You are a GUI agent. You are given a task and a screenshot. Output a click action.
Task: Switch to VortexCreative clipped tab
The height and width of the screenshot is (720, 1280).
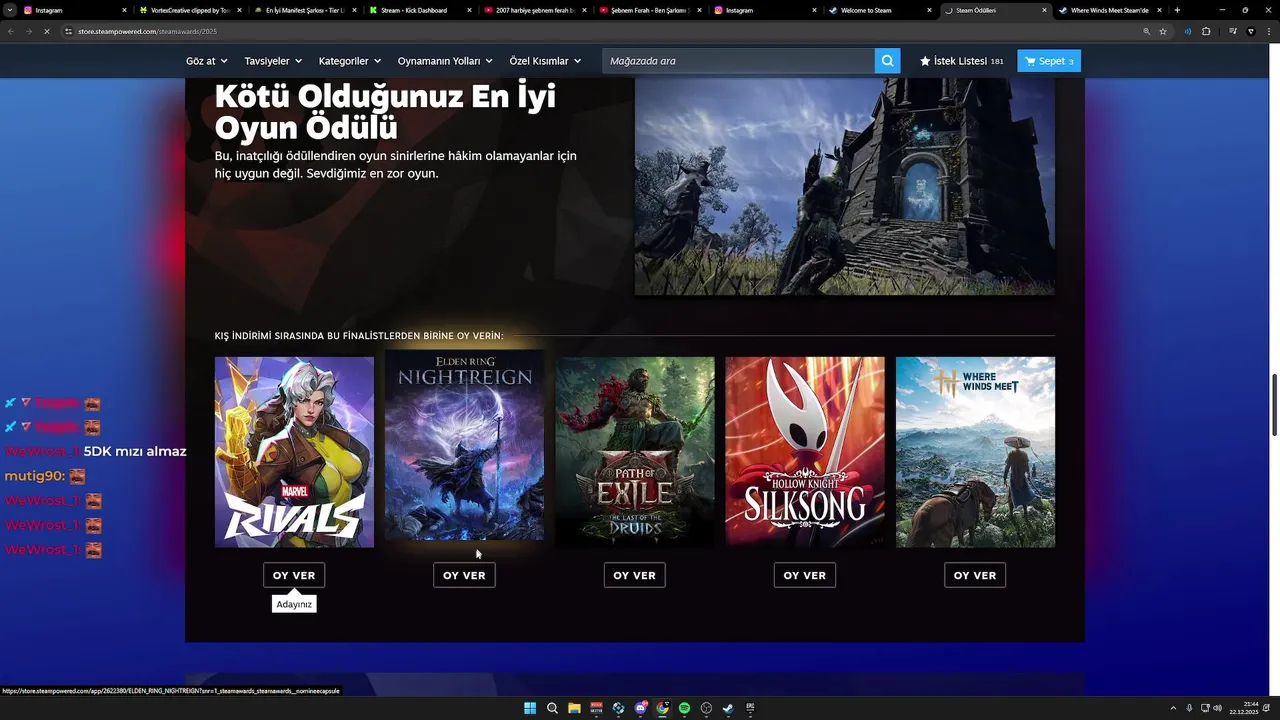click(189, 10)
